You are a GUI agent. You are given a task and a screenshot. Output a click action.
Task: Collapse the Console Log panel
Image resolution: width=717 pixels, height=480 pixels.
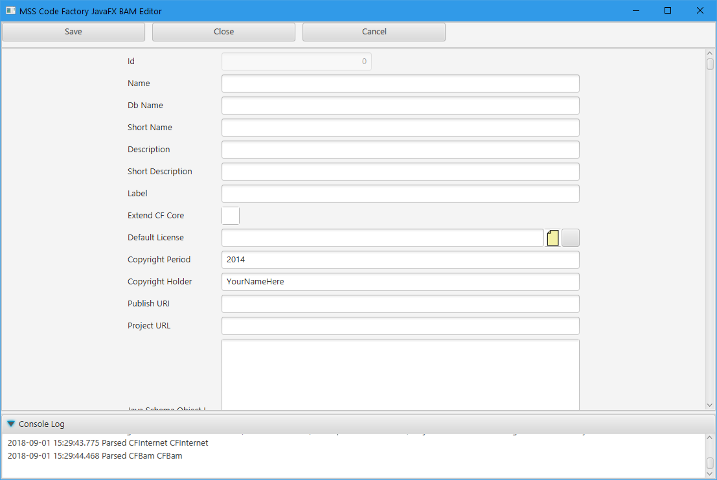click(11, 424)
